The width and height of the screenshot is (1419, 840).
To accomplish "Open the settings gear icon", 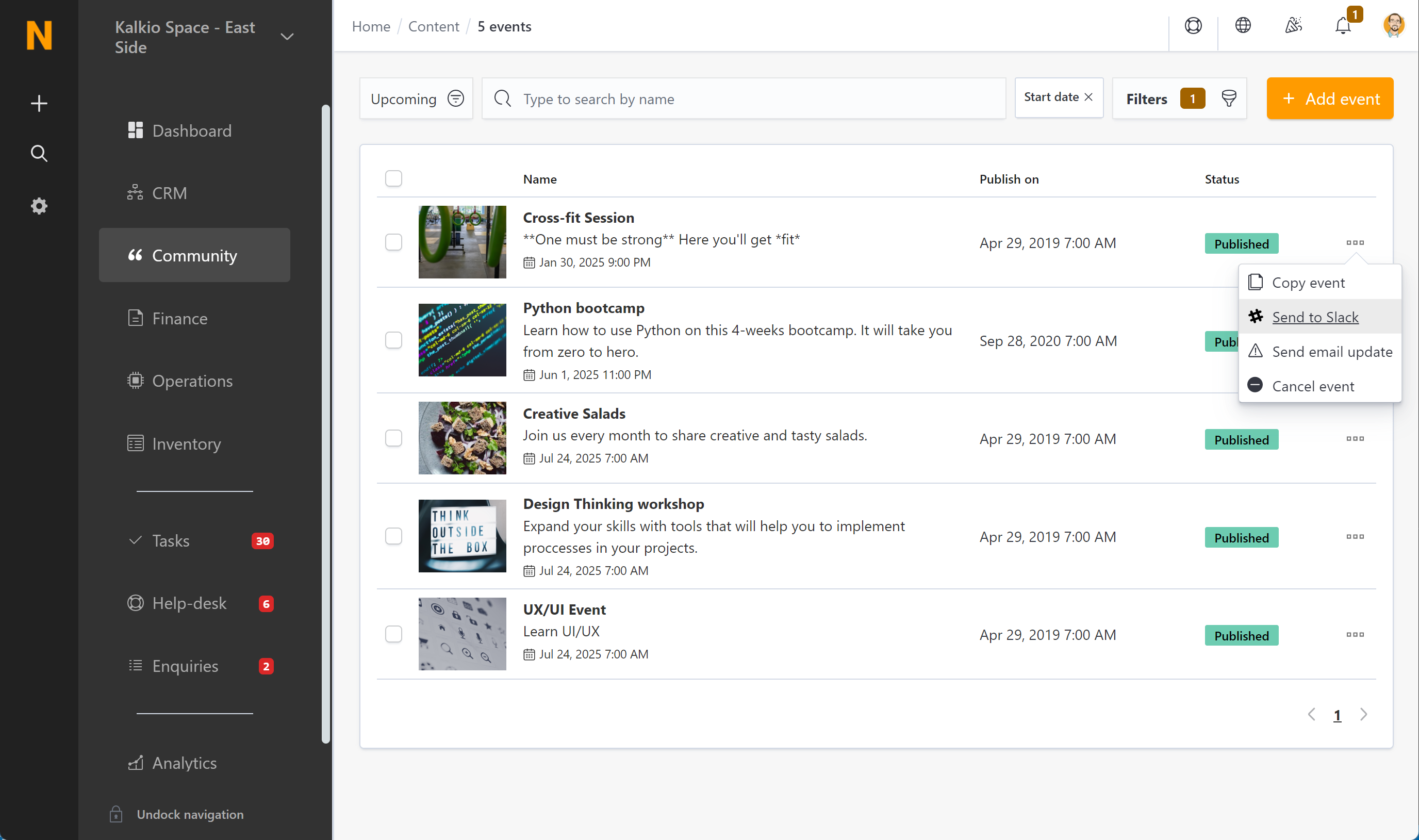I will pyautogui.click(x=39, y=205).
